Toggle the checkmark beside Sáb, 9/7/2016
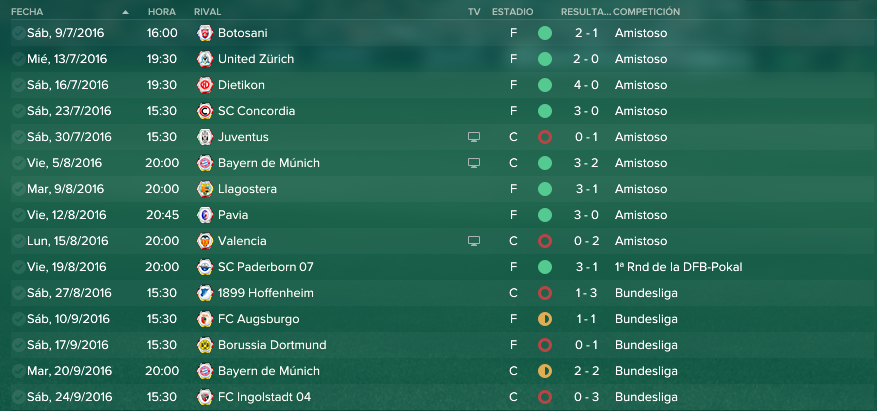877x411 pixels. click(x=18, y=33)
